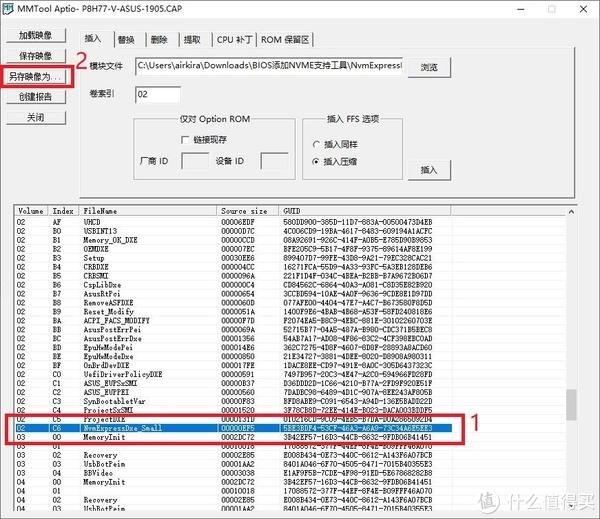The image size is (600, 519).
Task: Click the 浏览 (Browse) button
Action: 429,67
